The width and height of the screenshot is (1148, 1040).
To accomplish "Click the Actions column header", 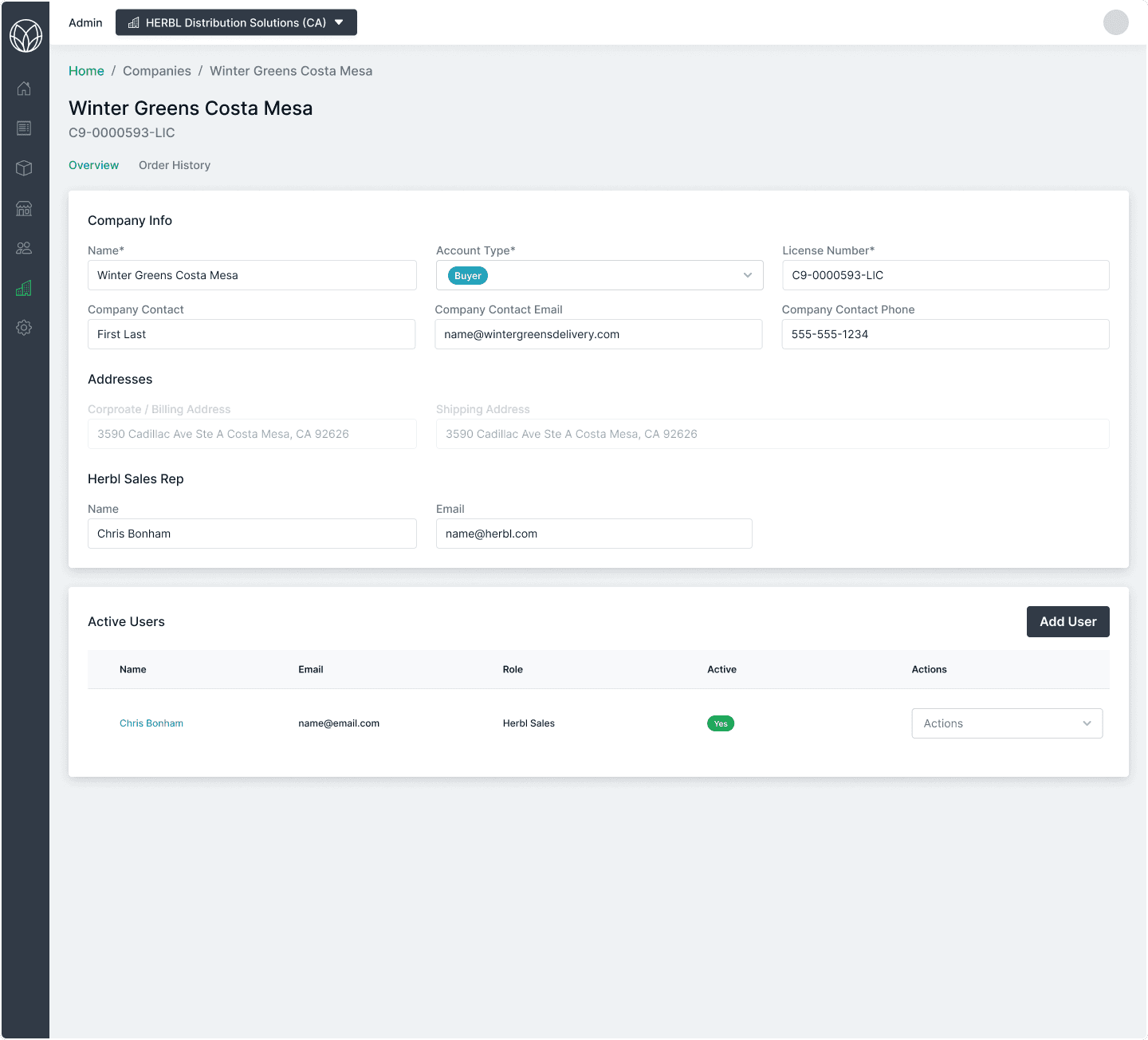I will (930, 669).
